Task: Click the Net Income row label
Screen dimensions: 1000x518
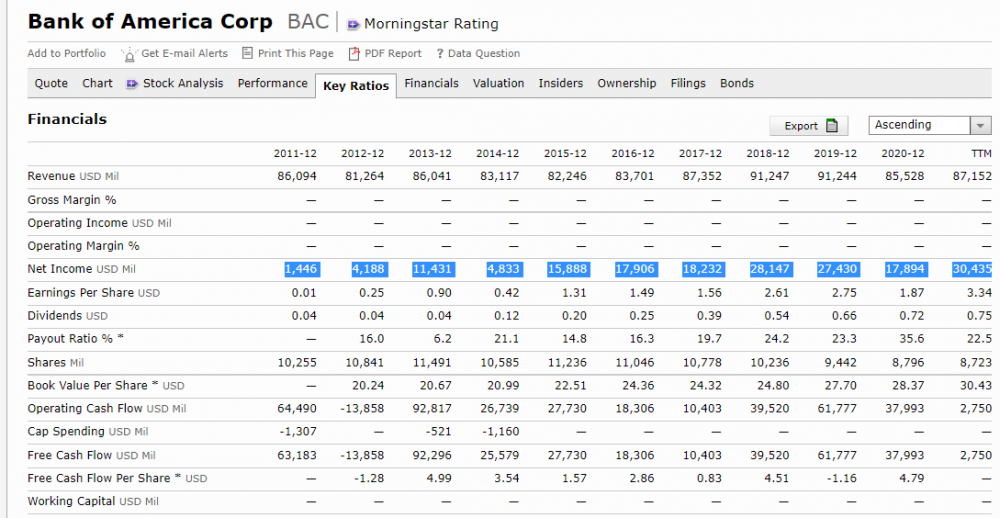Action: pos(82,269)
